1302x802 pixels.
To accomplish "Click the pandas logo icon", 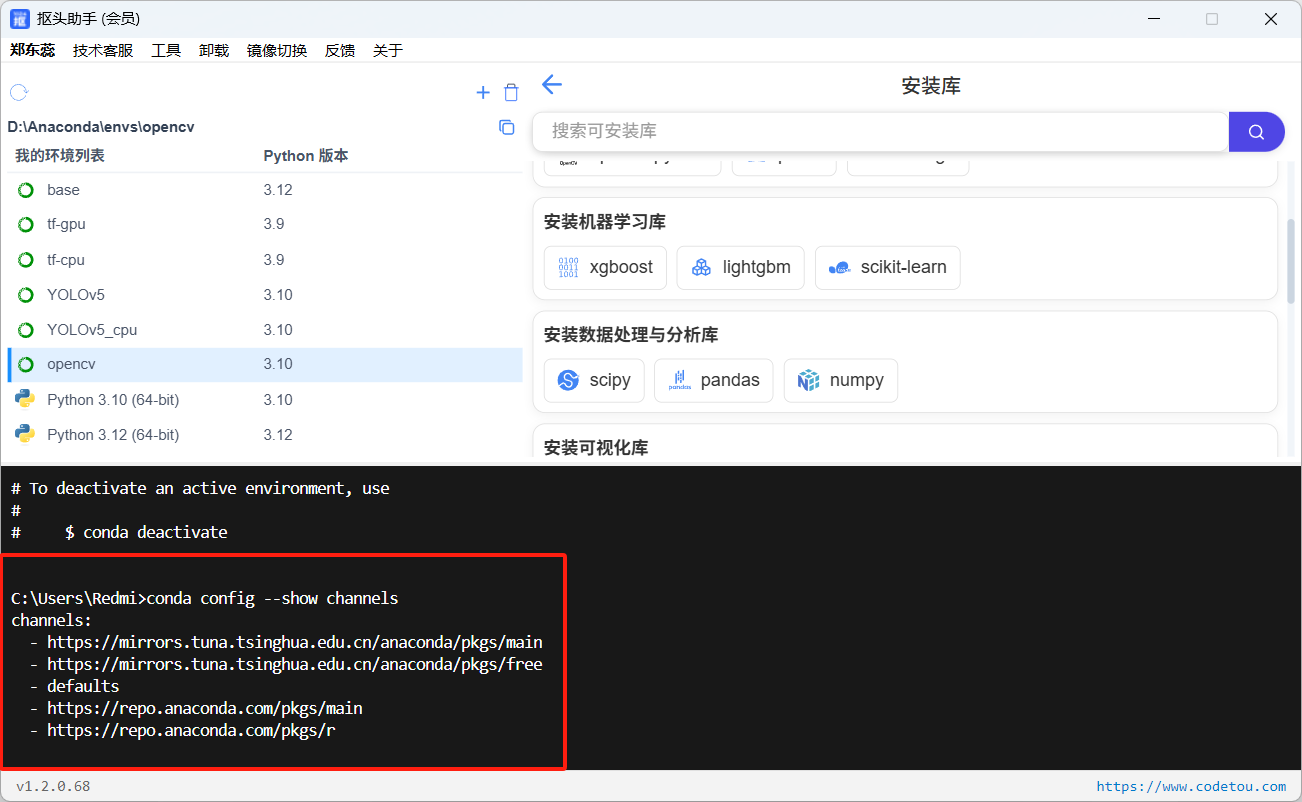I will click(679, 380).
